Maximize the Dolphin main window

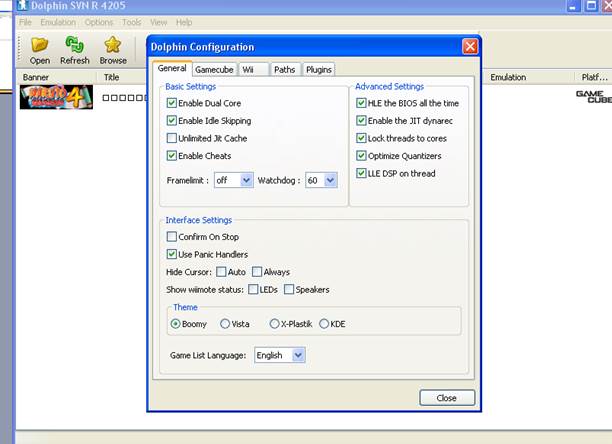point(591,6)
